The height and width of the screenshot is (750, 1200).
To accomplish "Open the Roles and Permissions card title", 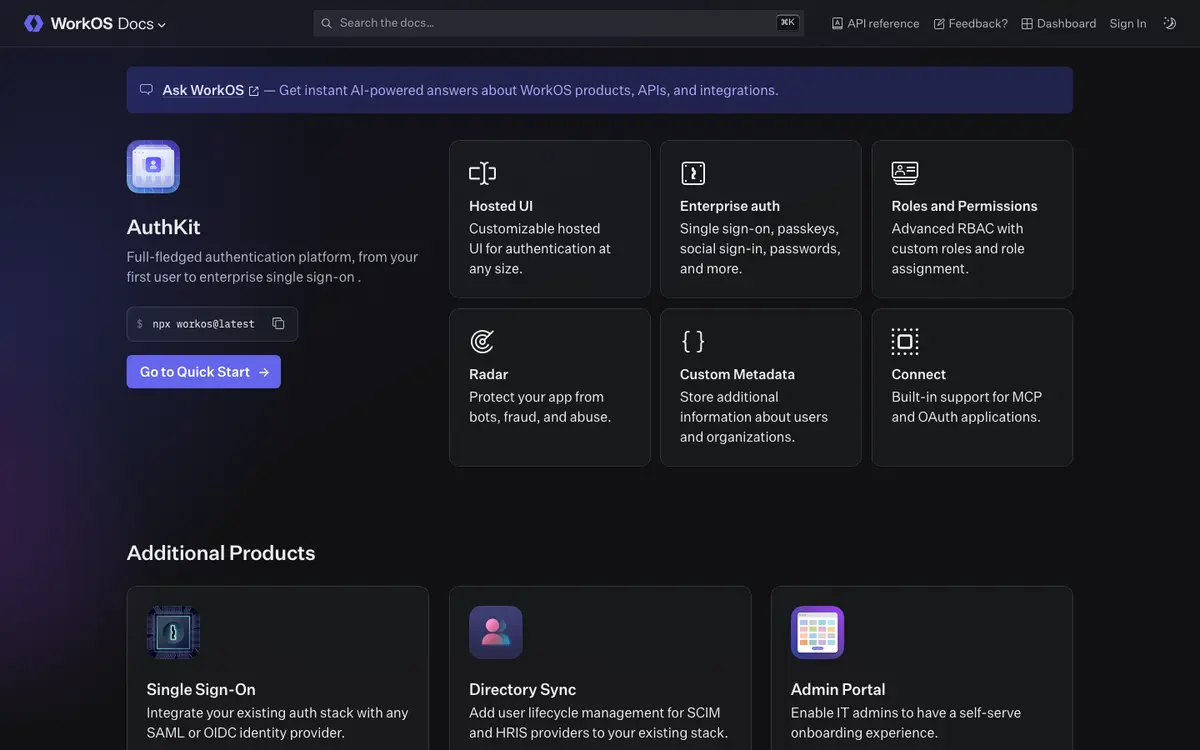I will [965, 206].
